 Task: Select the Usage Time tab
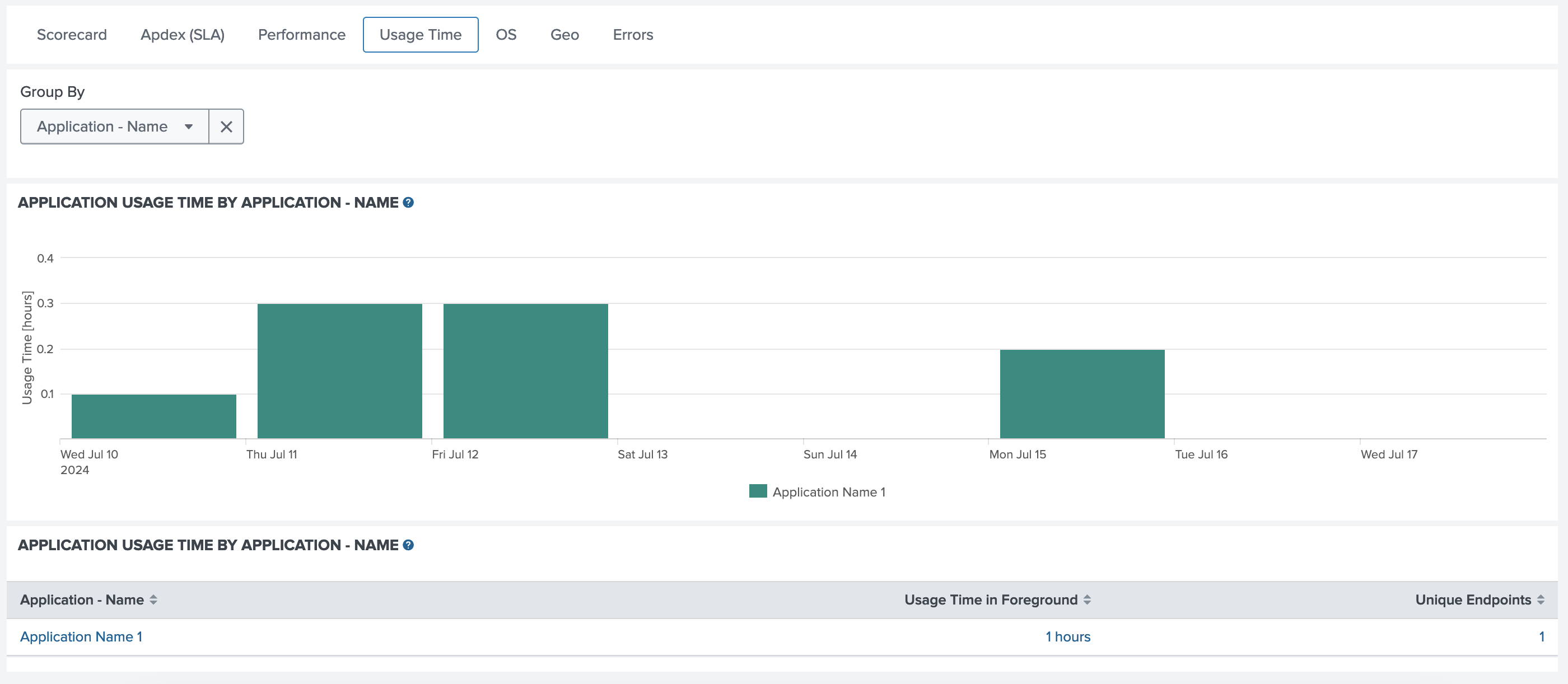420,35
